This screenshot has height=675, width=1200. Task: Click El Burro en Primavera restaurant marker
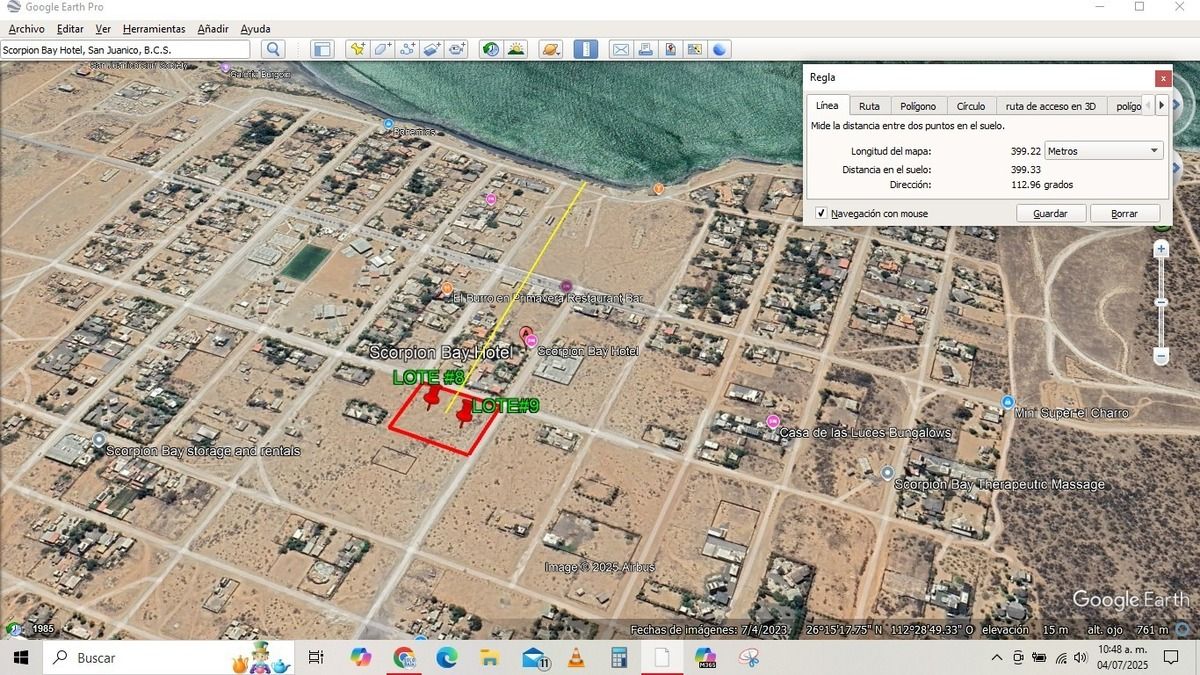447,289
